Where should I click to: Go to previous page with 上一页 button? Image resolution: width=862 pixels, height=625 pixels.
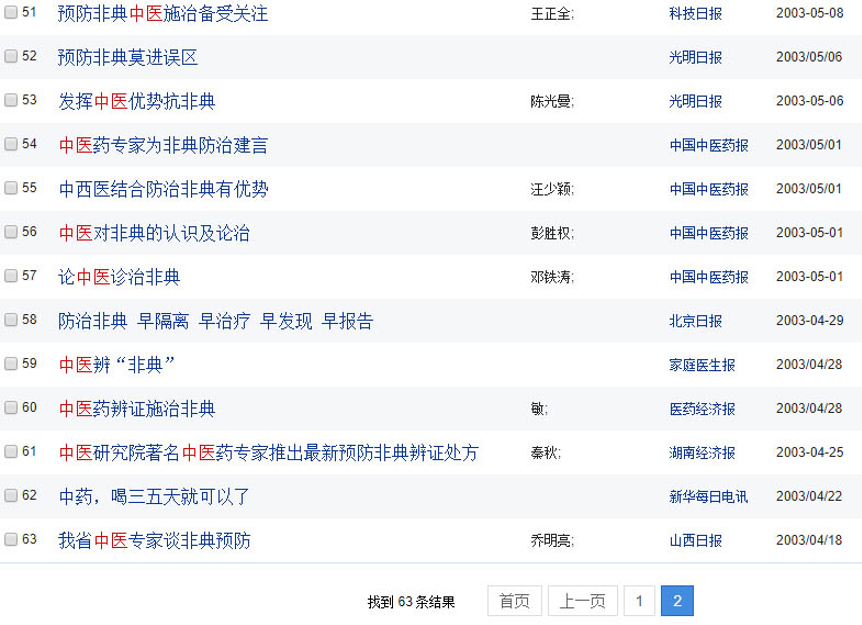tap(583, 601)
